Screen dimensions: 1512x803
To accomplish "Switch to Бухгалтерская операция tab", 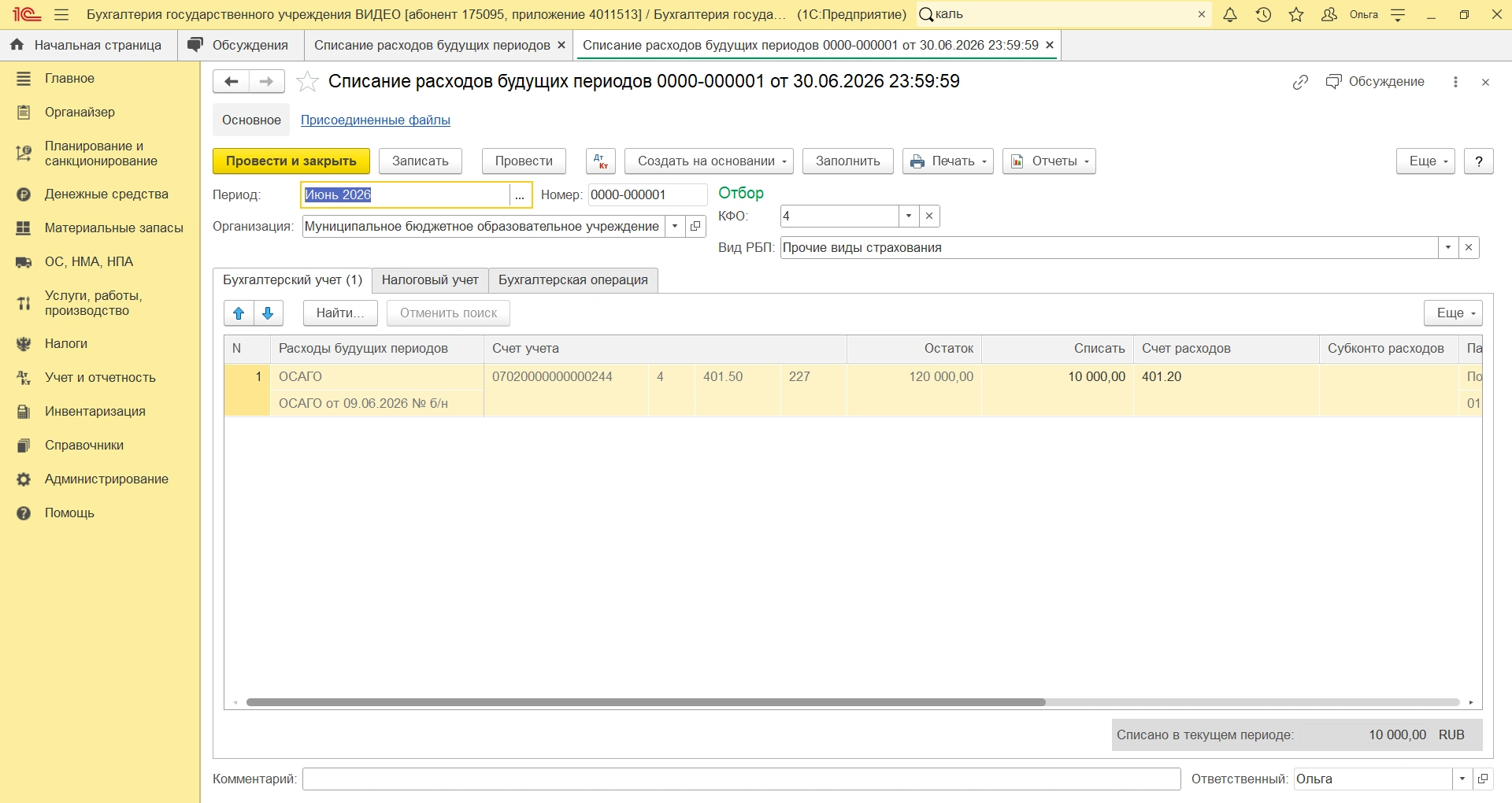I will pyautogui.click(x=573, y=280).
